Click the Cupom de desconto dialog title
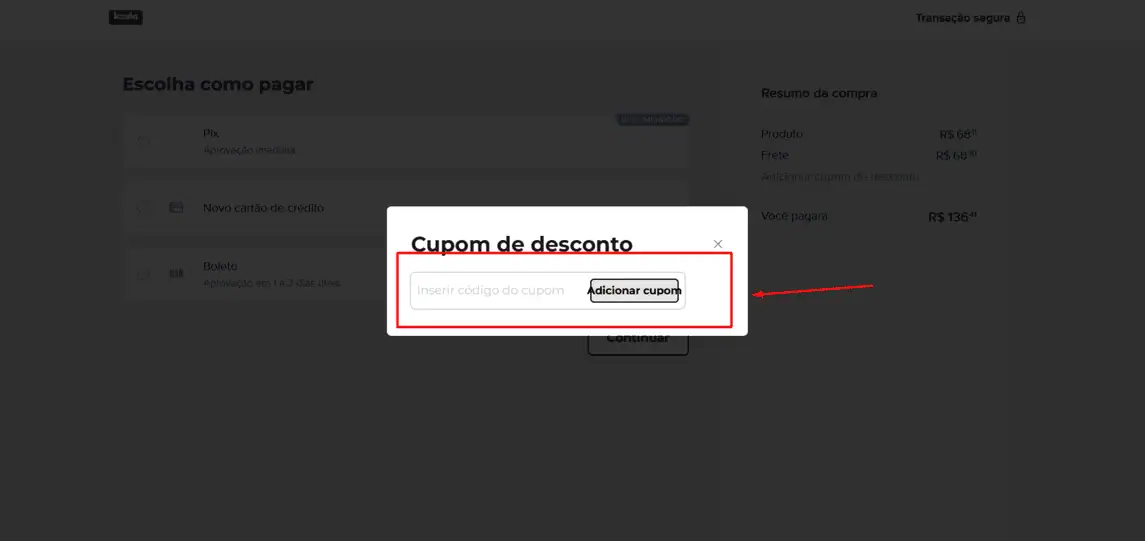 [521, 244]
